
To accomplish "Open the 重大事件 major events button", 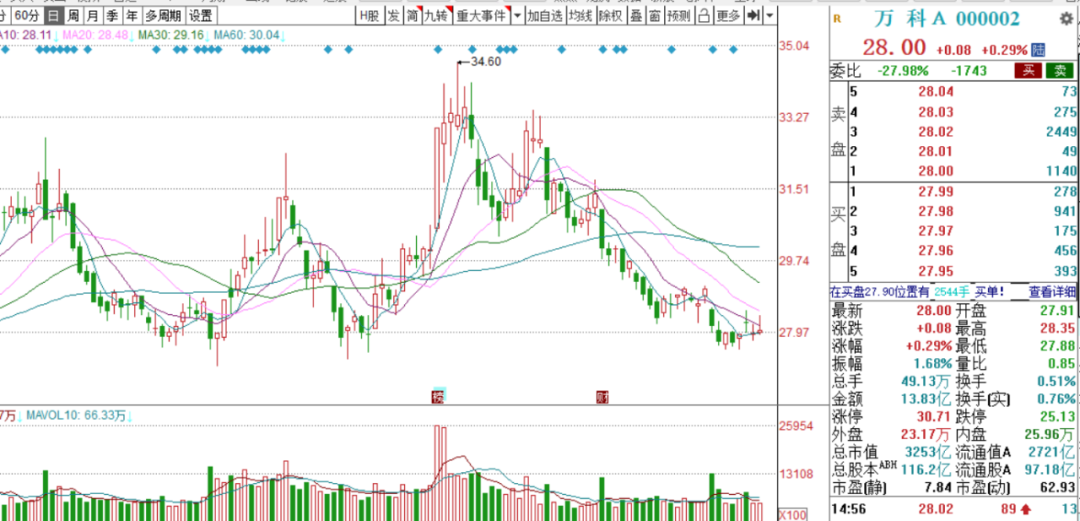I will point(481,15).
